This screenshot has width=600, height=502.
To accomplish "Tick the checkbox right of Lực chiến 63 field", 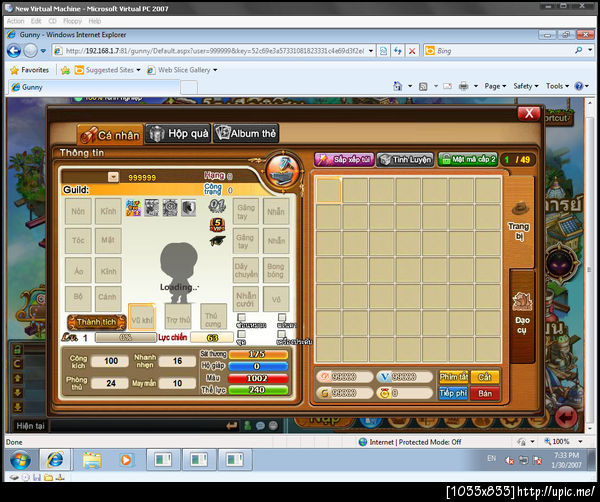I will [241, 334].
